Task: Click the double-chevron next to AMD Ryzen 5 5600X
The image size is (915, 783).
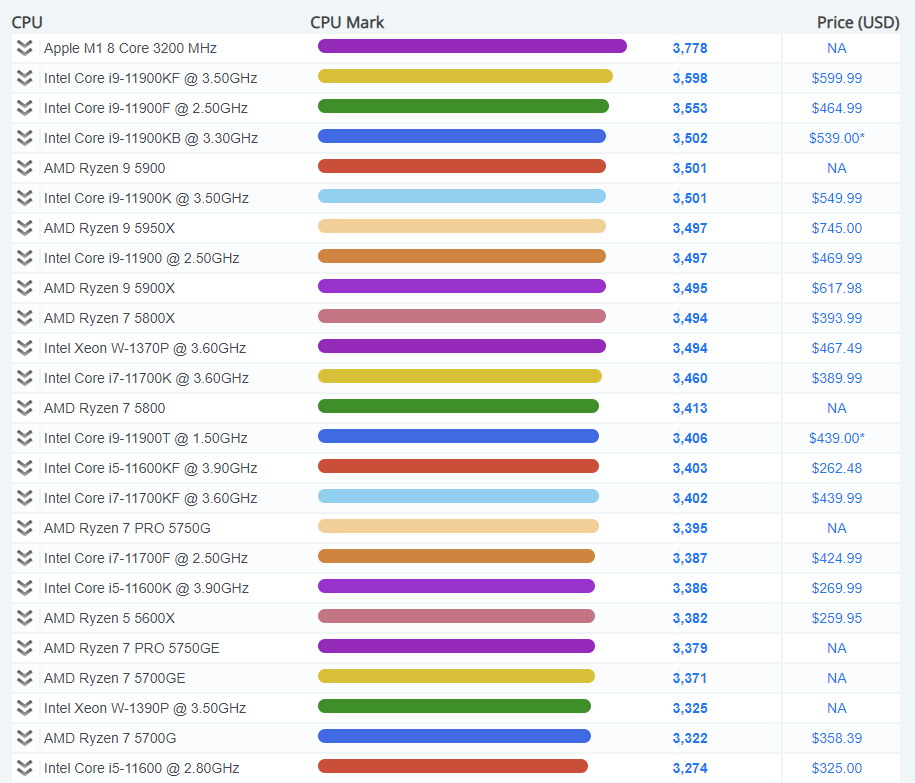Action: pyautogui.click(x=25, y=618)
